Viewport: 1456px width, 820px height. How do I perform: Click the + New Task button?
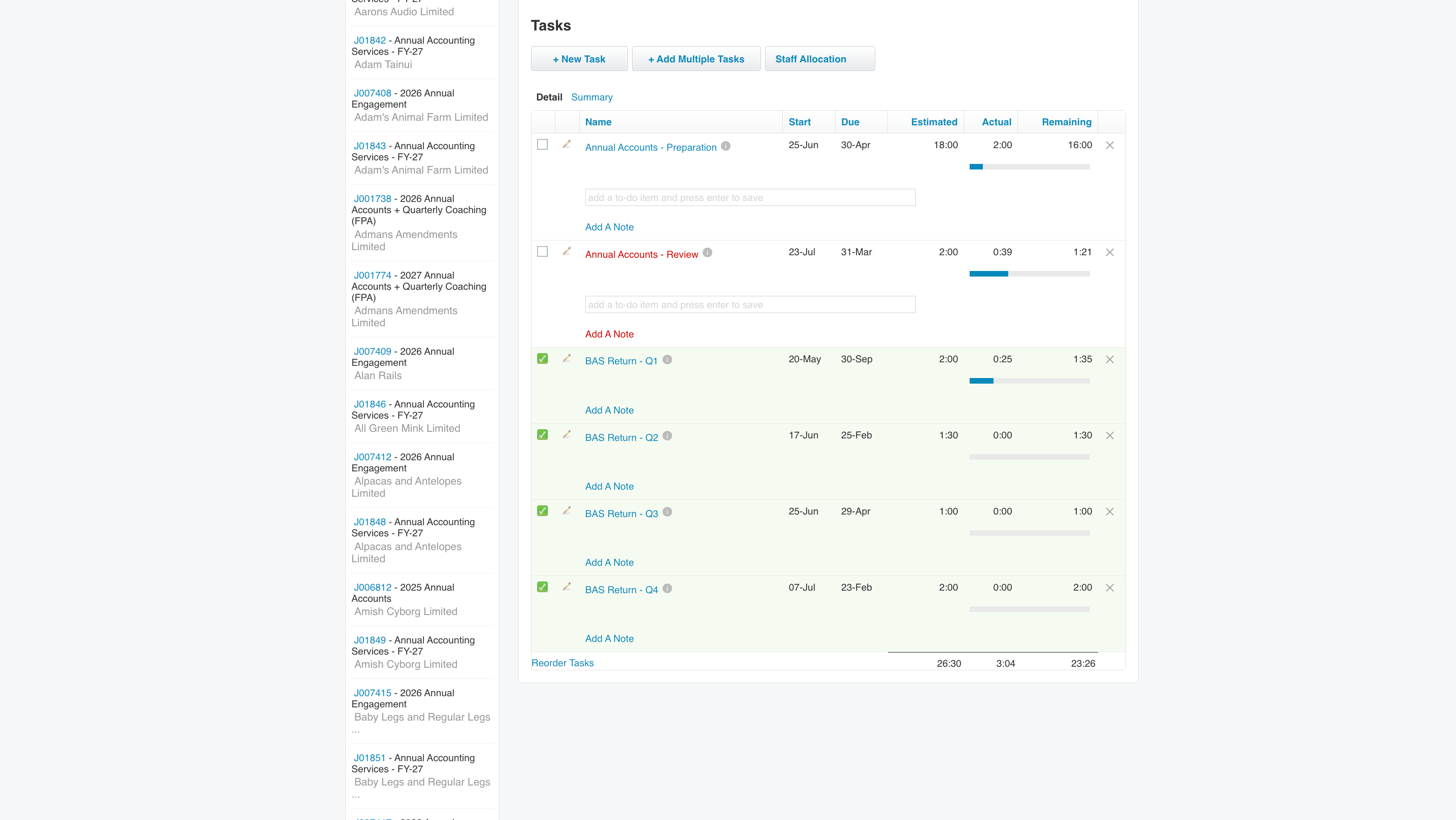click(x=579, y=59)
